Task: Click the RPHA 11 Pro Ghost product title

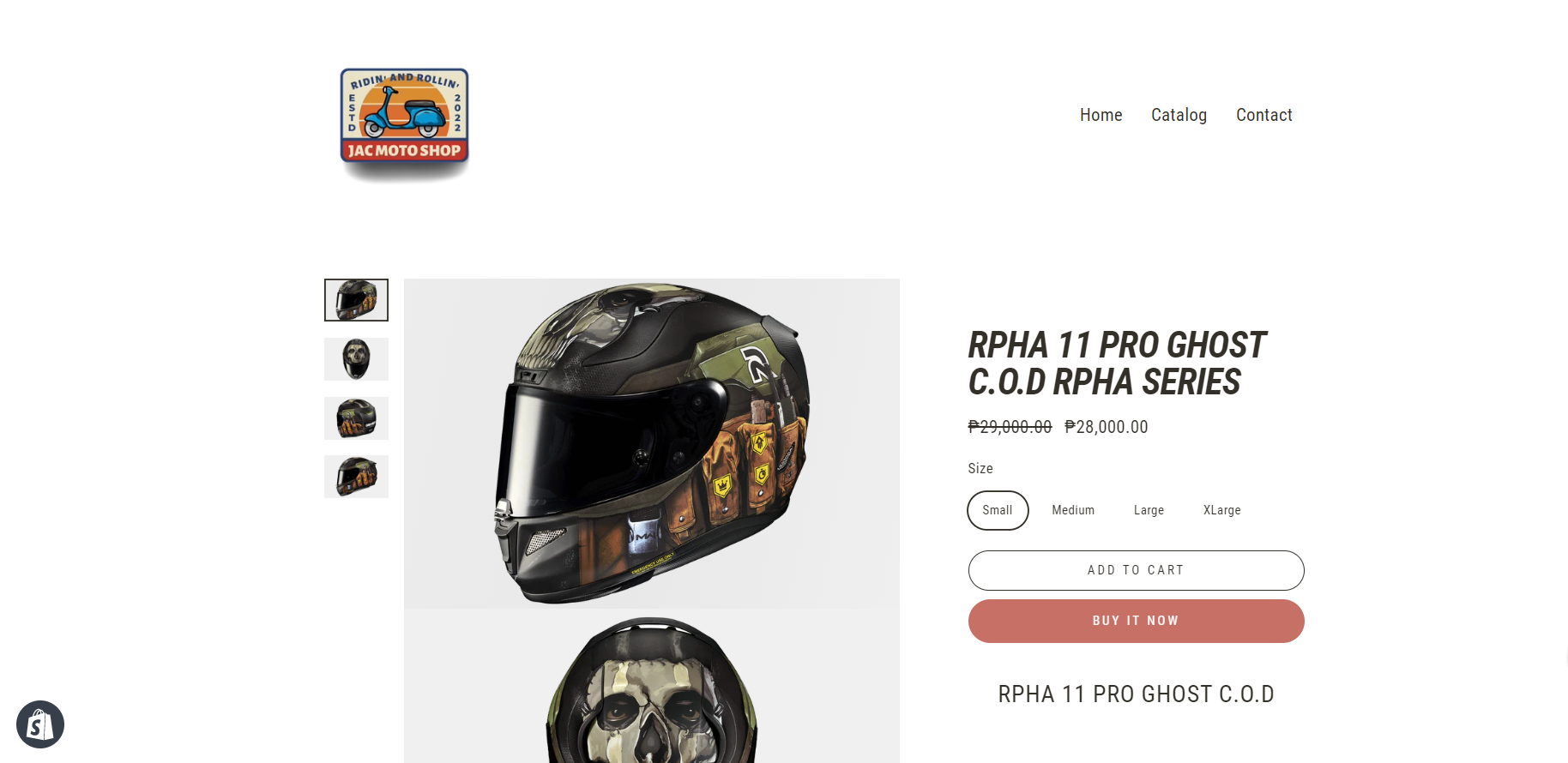Action: click(x=1117, y=363)
